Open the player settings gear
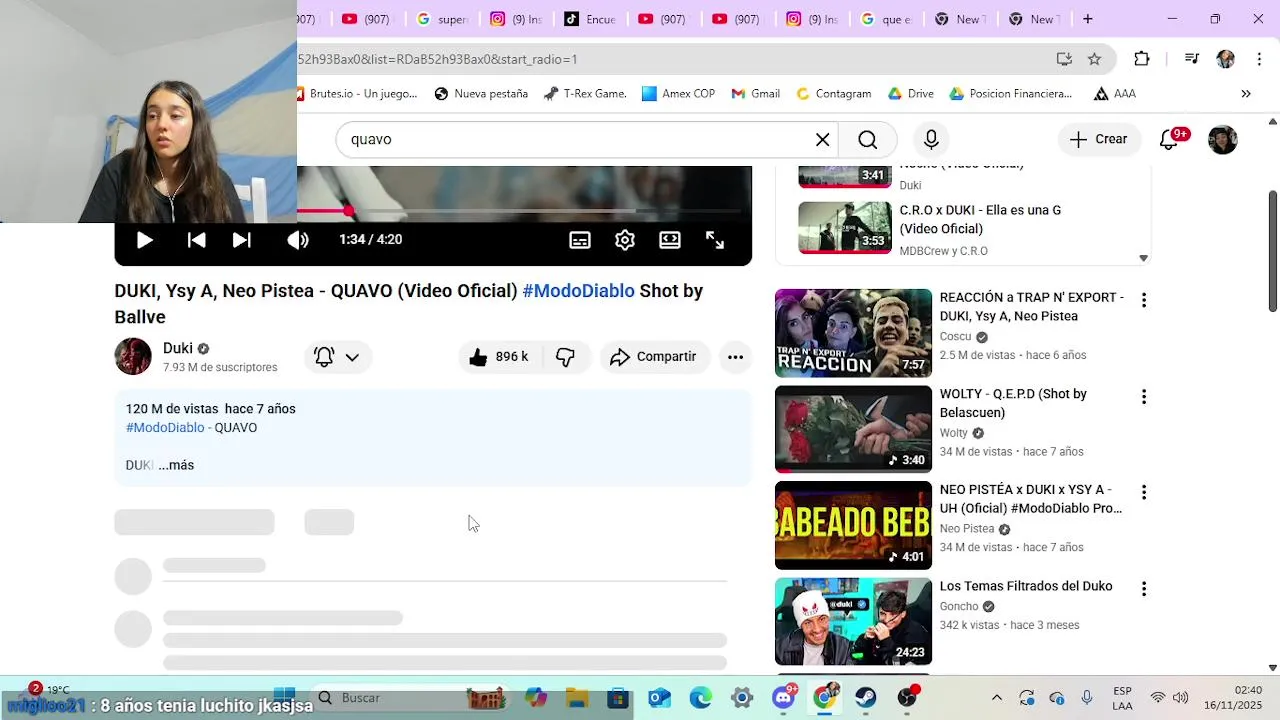Screen dimensions: 1280x720 625,240
